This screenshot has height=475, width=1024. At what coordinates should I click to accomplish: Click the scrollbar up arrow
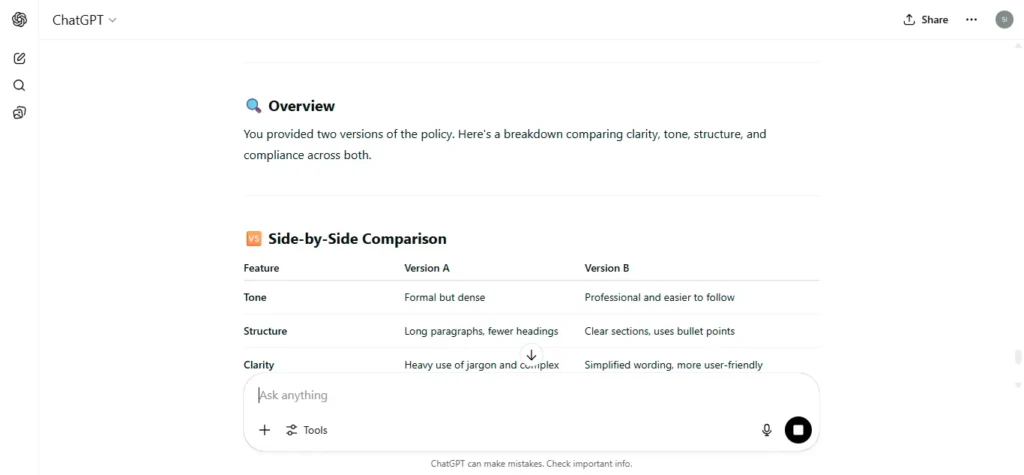[x=1017, y=46]
